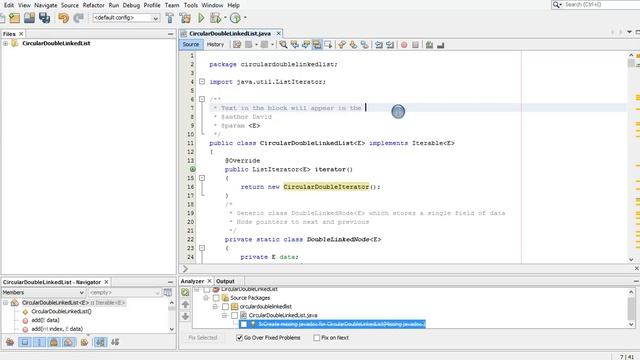Check the Go Over Fixed Problems checkbox
640x360 pixels.
click(x=240, y=338)
